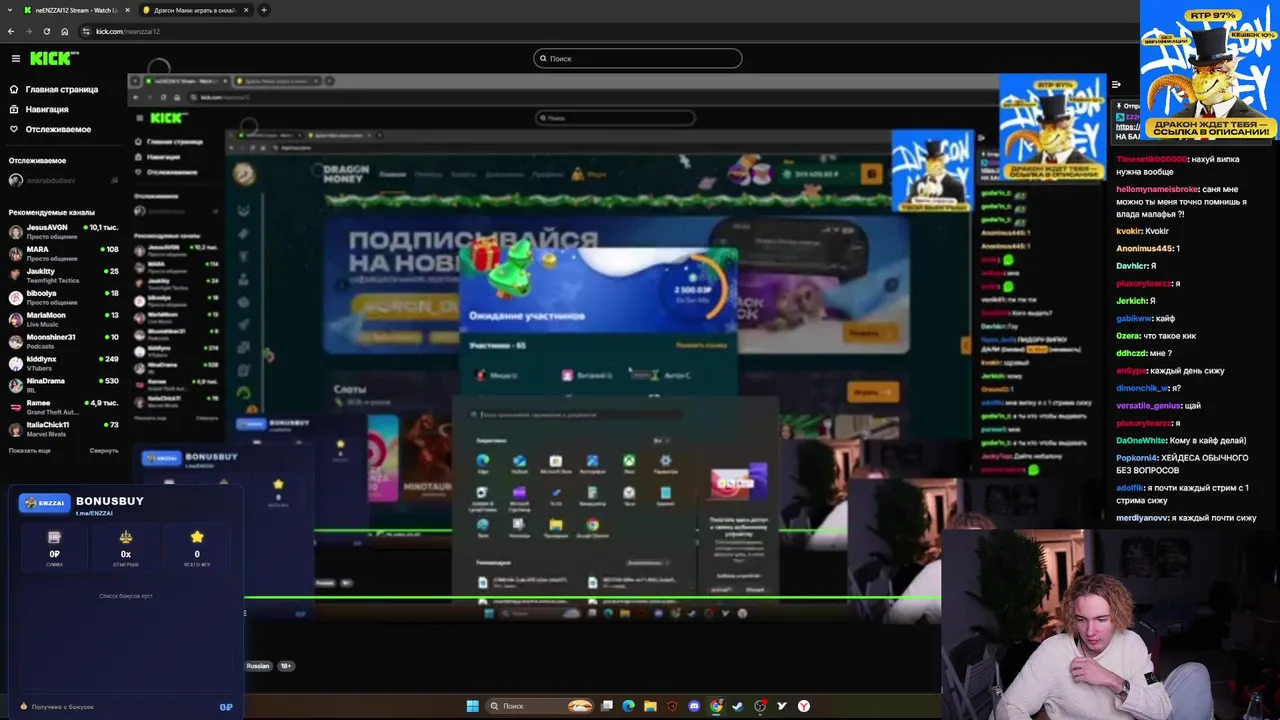Open File Explorer from taskbar
The width and height of the screenshot is (1280, 720).
pyautogui.click(x=650, y=706)
